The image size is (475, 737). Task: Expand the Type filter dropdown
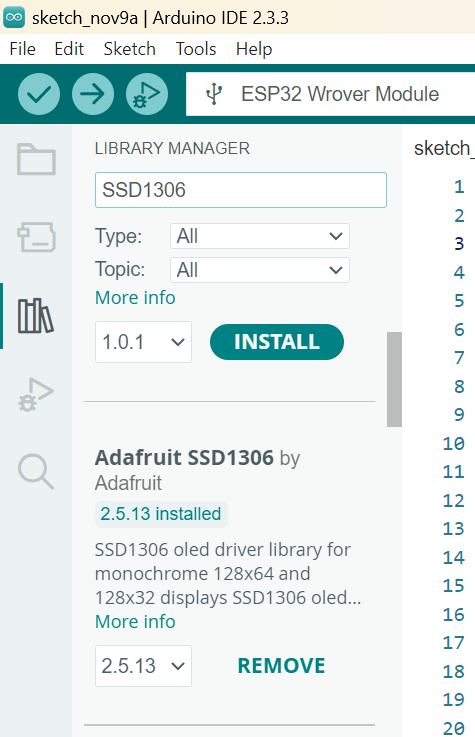pos(260,236)
